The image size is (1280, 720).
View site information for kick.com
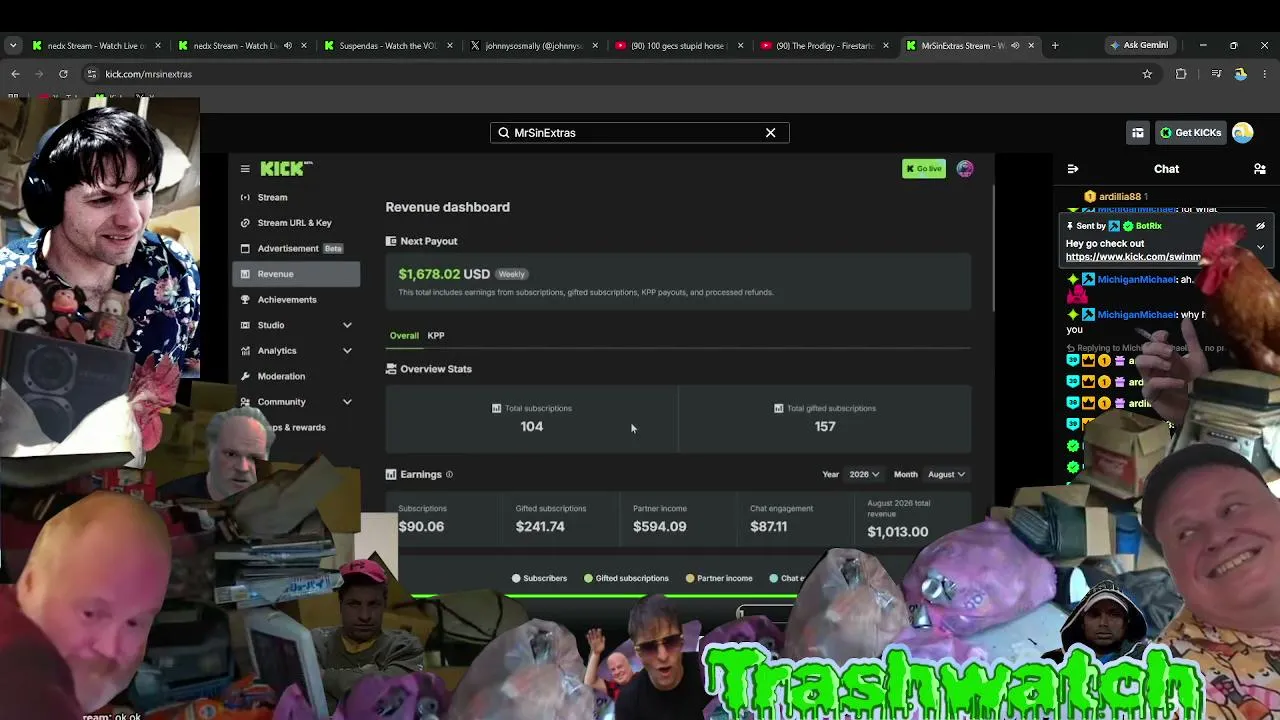tap(91, 74)
